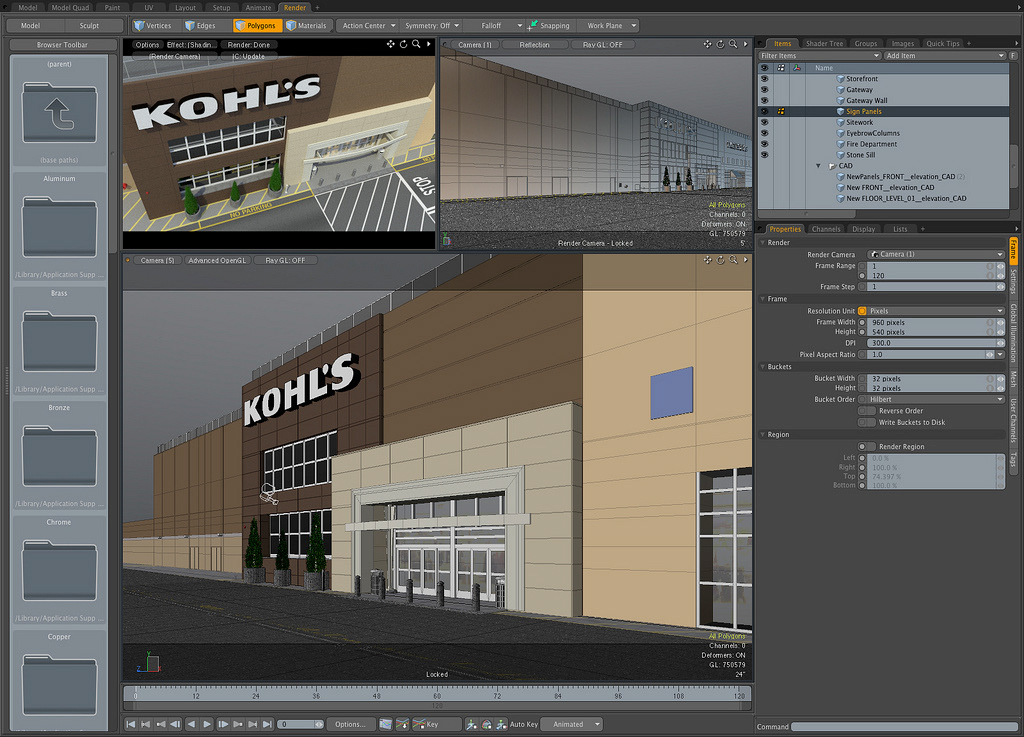
Task: Open the Camera (5) viewport arrow menu
Action: coord(745,260)
